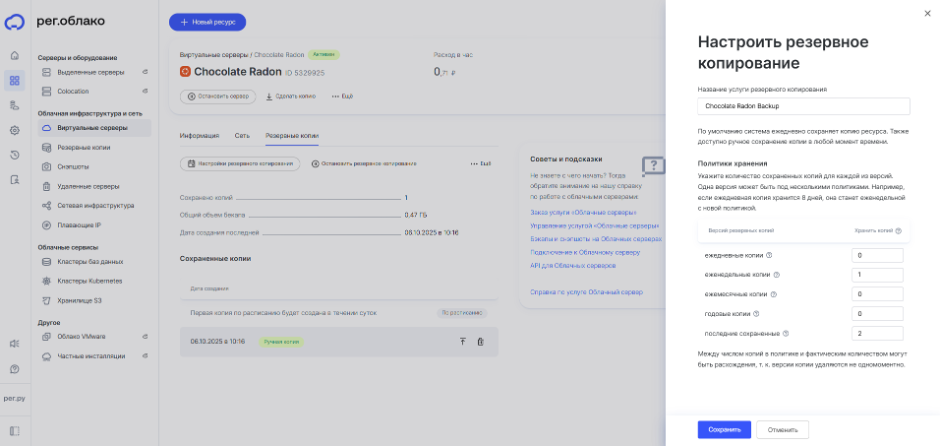Open the 'Сеть' tab
Viewport: 941px width, 447px height.
(242, 134)
